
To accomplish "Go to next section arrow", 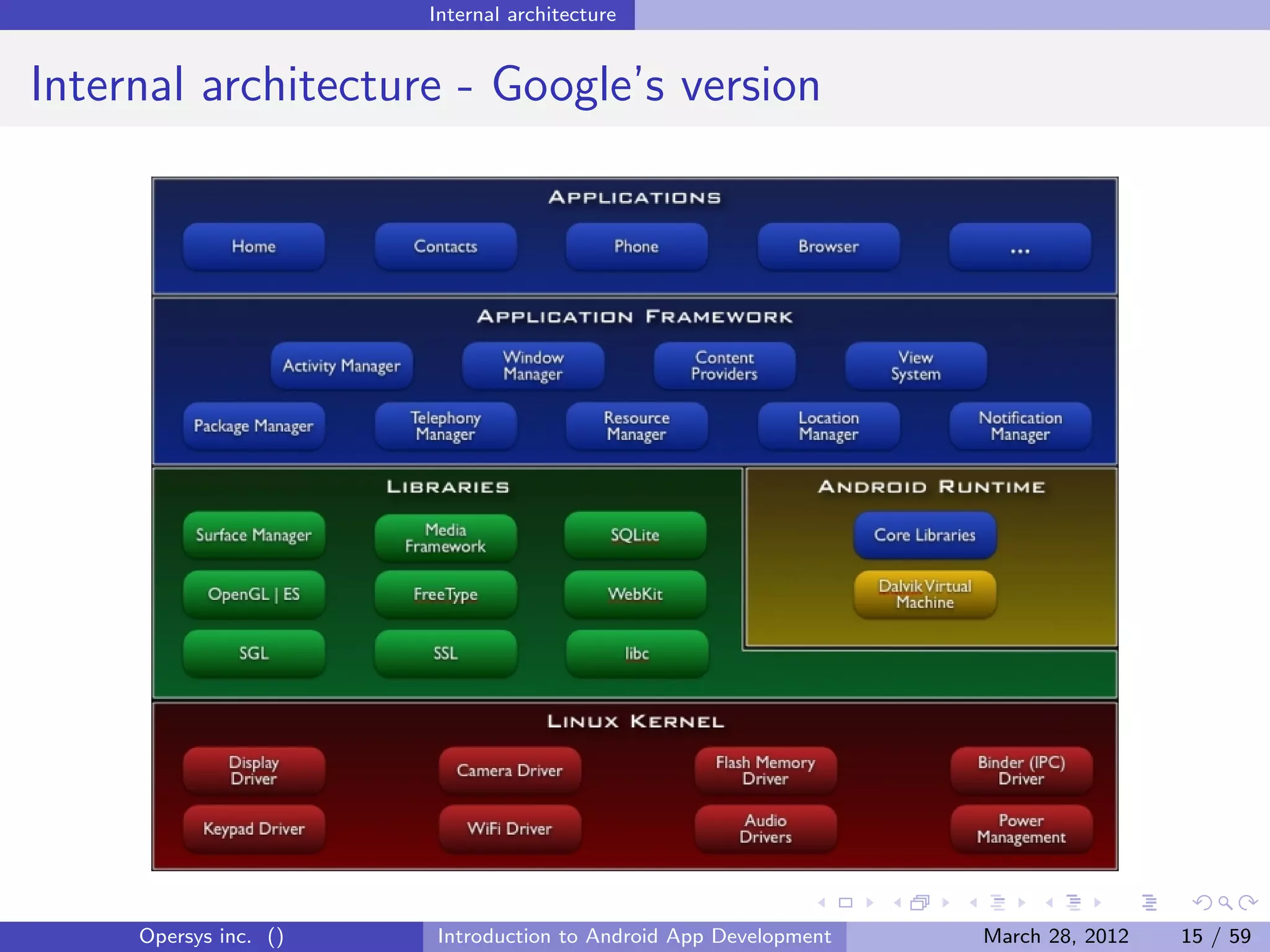I will click(1098, 903).
